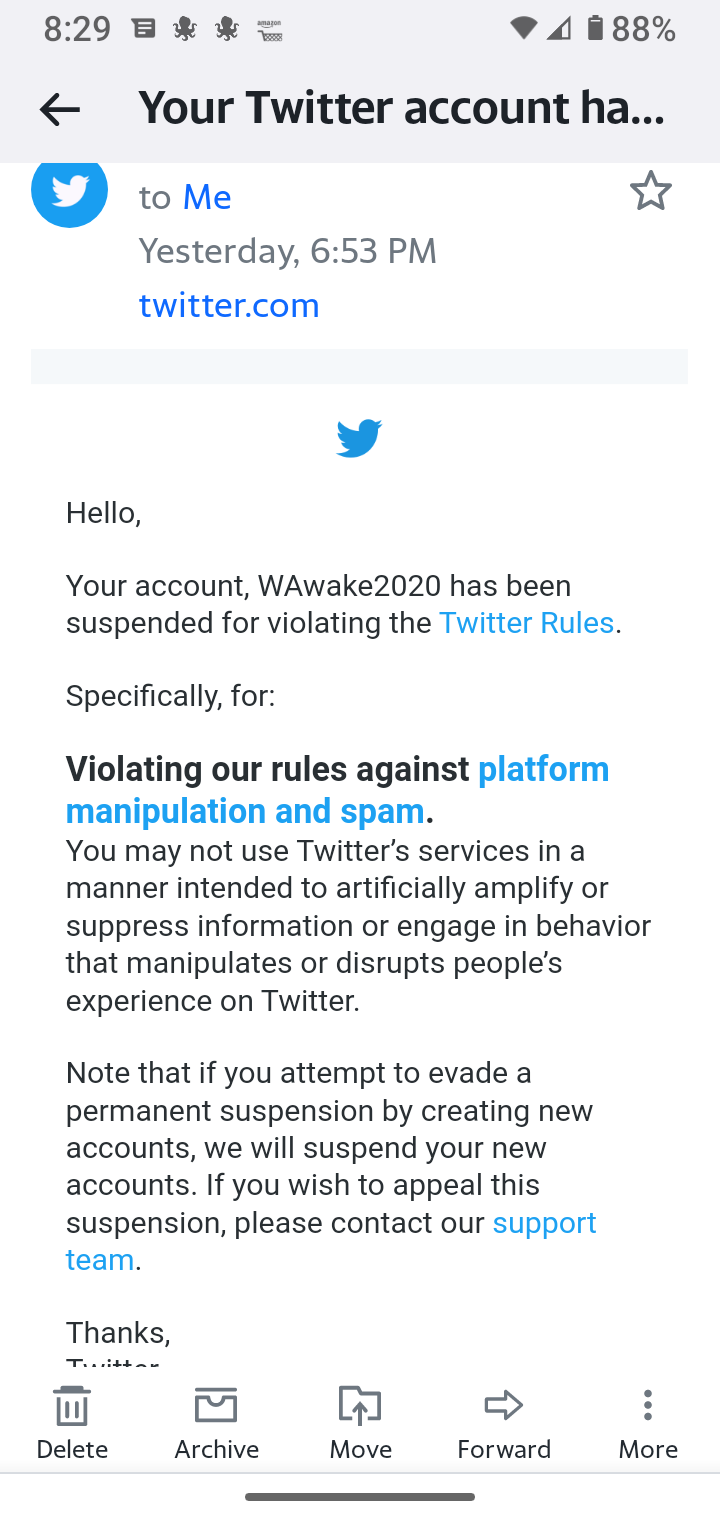The image size is (720, 1520).
Task: Tap the battery status icon
Action: click(595, 29)
